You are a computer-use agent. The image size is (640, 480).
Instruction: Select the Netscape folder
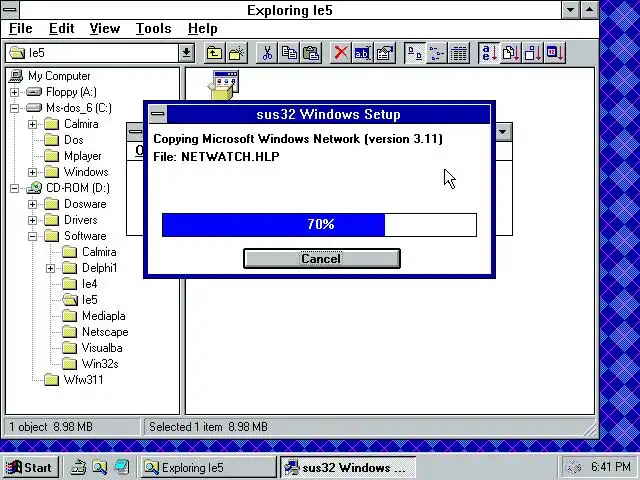tap(95, 332)
